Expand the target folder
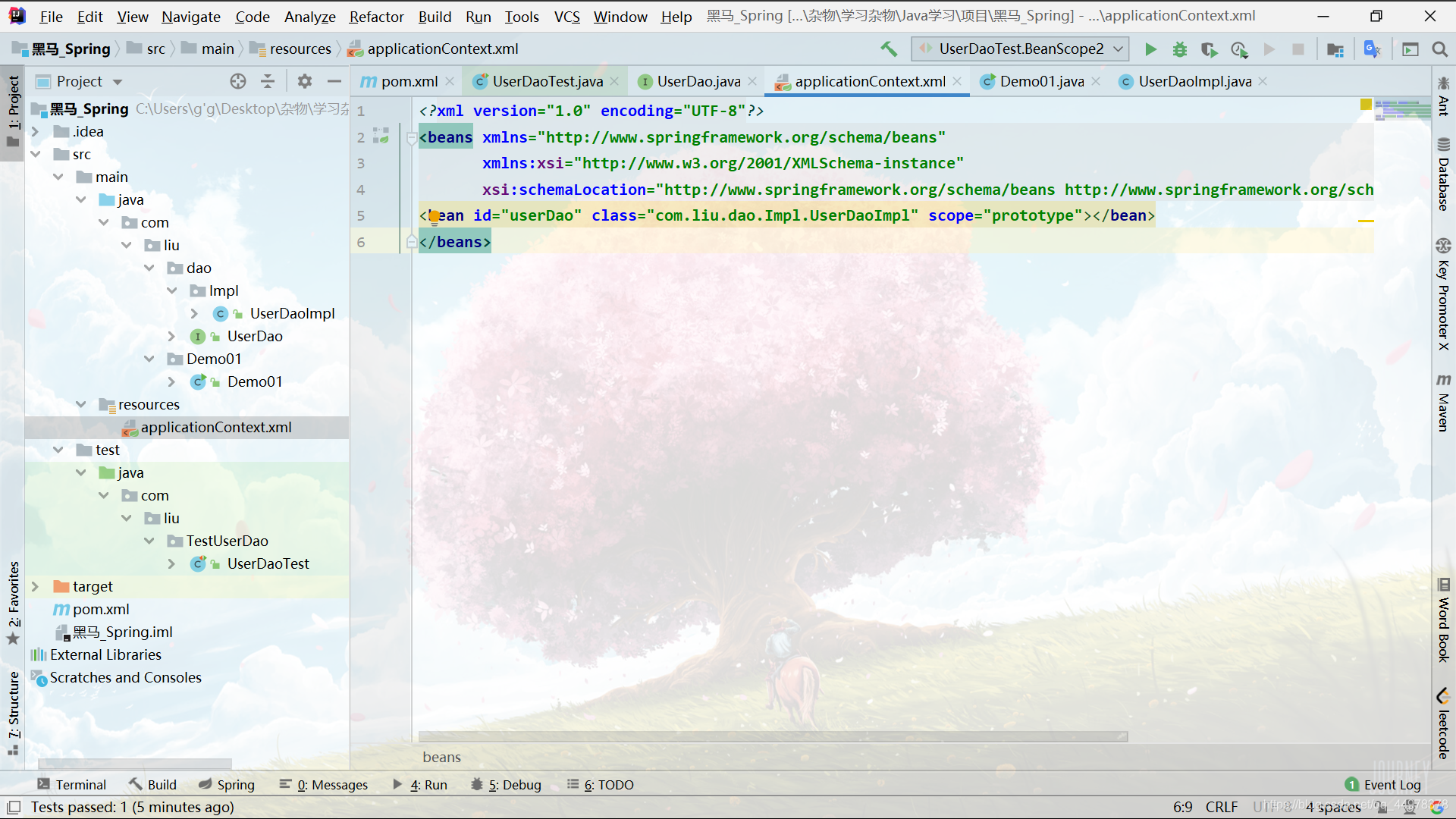The image size is (1456, 819). pos(35,586)
